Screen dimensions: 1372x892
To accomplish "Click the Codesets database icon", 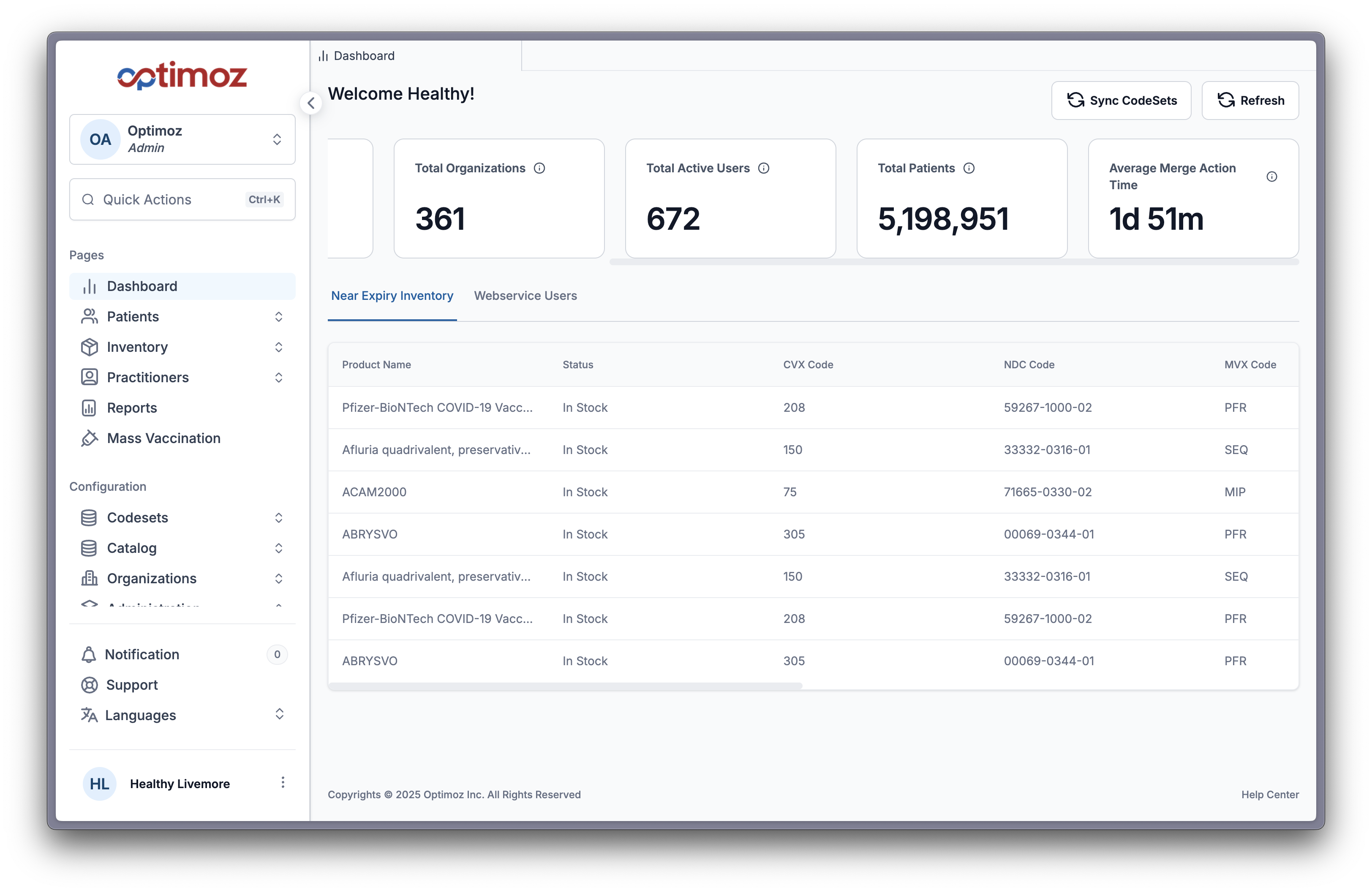I will 90,517.
